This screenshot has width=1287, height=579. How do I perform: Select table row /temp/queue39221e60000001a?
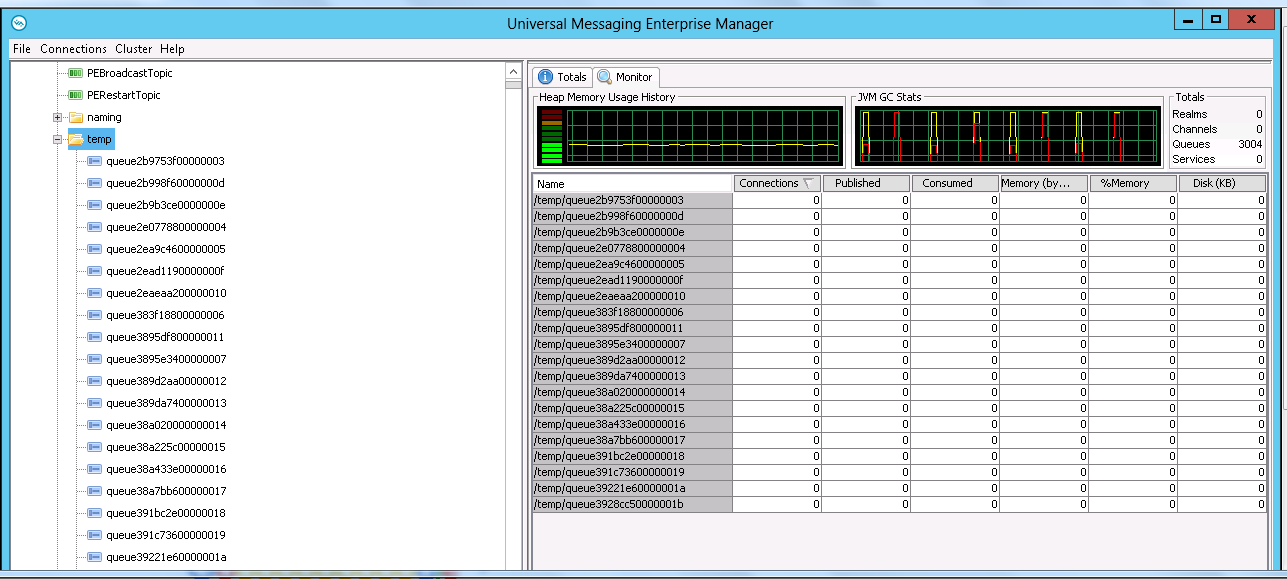coord(899,488)
